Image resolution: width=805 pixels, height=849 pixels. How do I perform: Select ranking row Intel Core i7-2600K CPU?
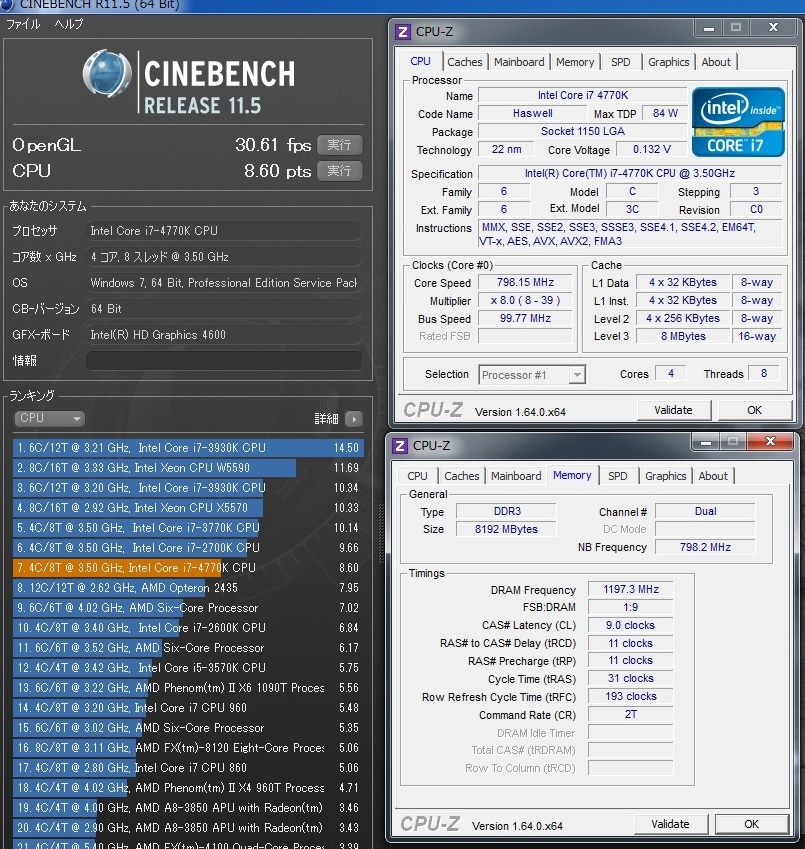tap(188, 628)
